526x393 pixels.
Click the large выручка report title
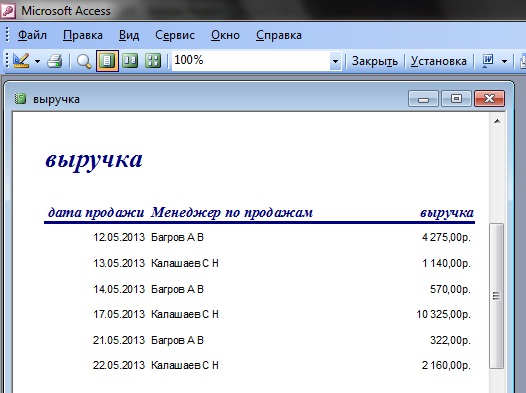click(94, 160)
